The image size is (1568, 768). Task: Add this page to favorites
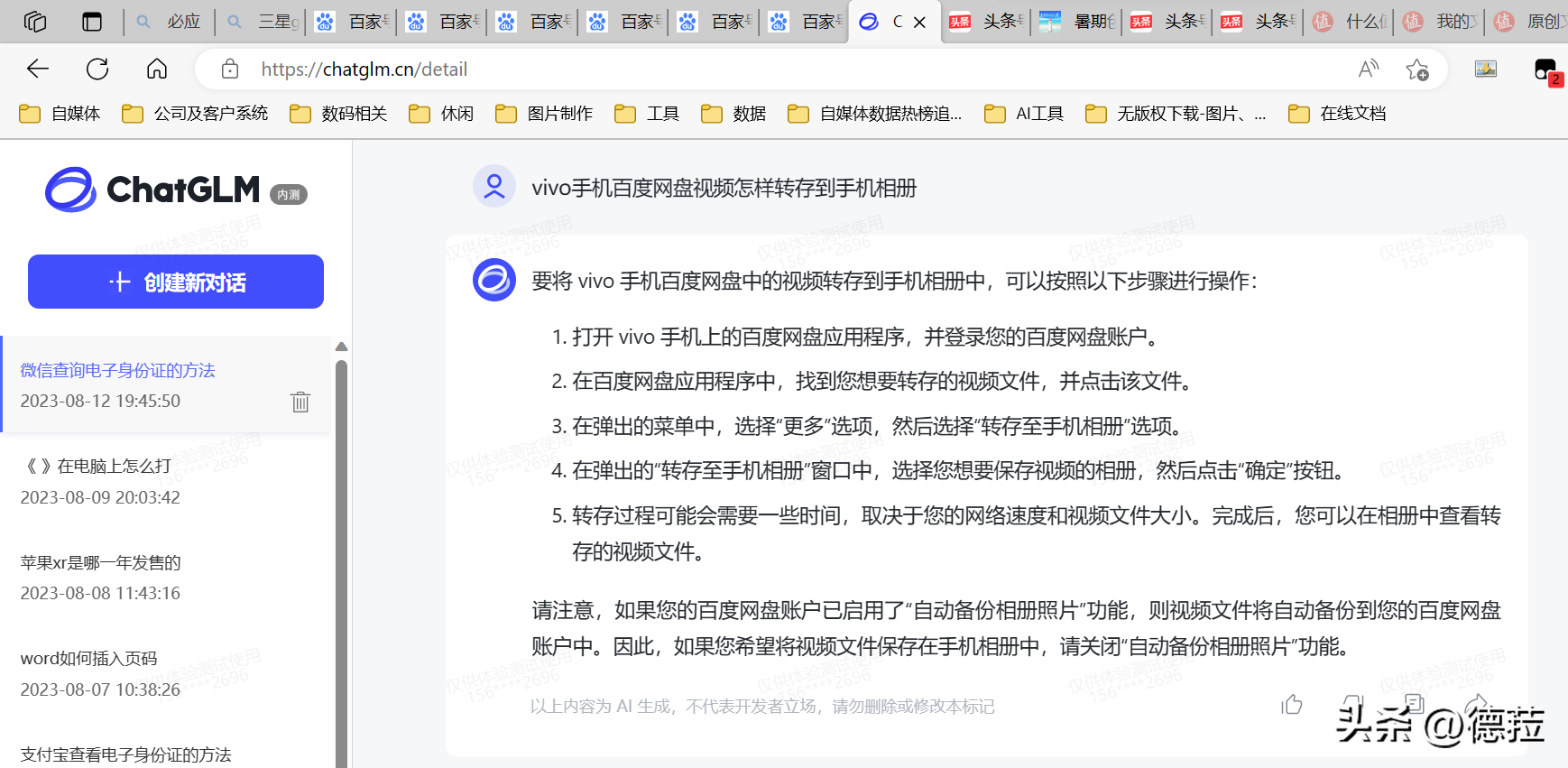[x=1417, y=69]
